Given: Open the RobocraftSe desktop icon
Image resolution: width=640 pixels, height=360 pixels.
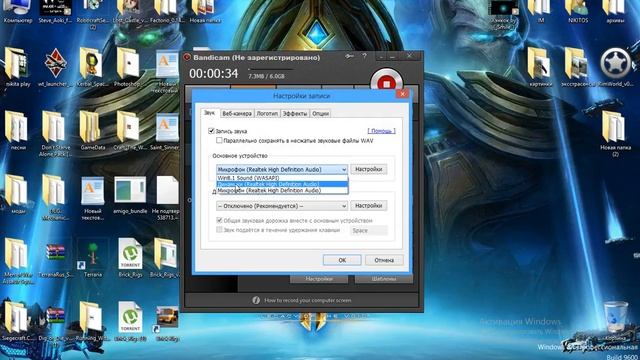Looking at the screenshot, I should click(92, 13).
